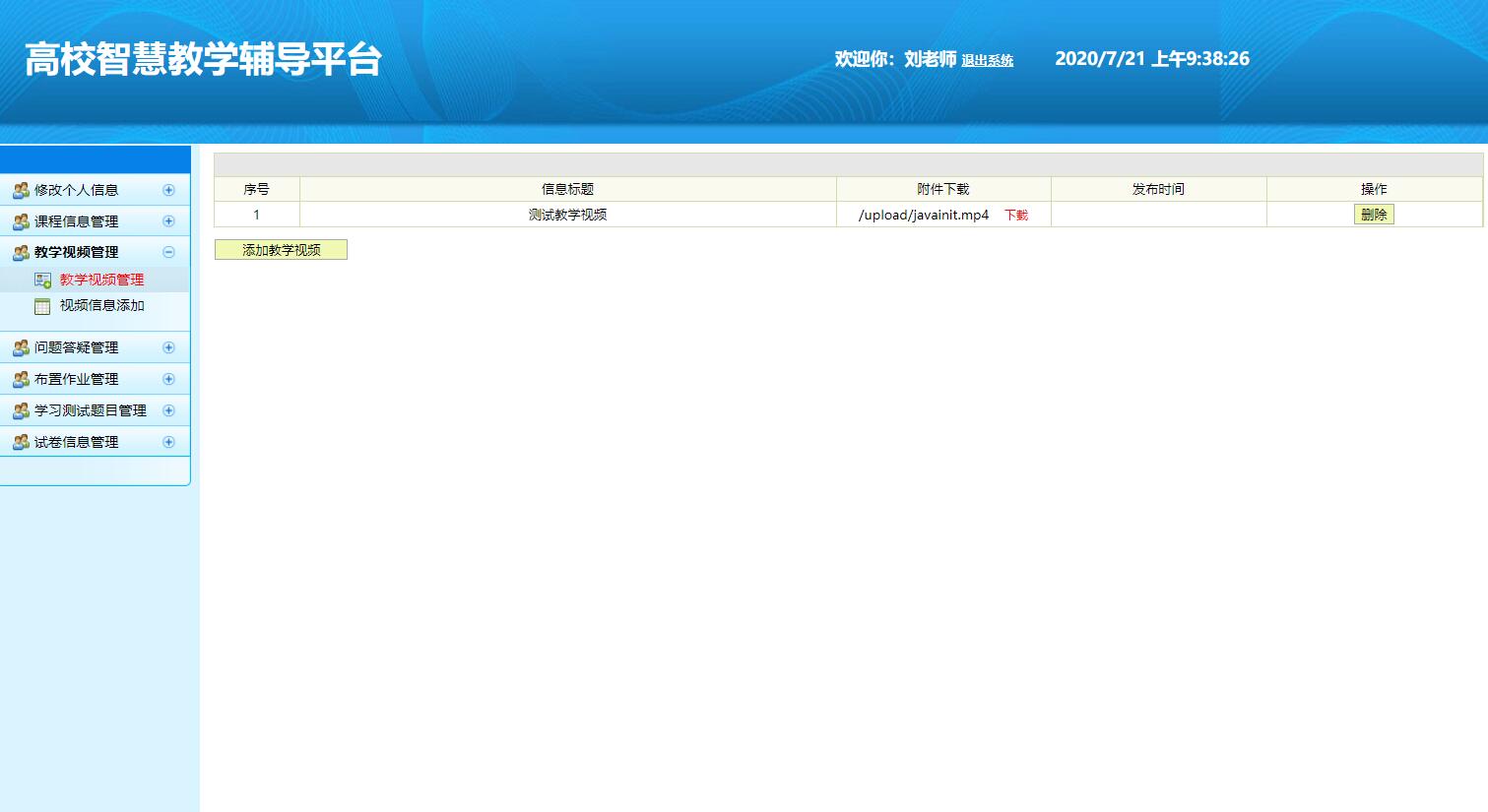Expand the 修改个人信息 menu section
The image size is (1488, 812).
click(170, 189)
